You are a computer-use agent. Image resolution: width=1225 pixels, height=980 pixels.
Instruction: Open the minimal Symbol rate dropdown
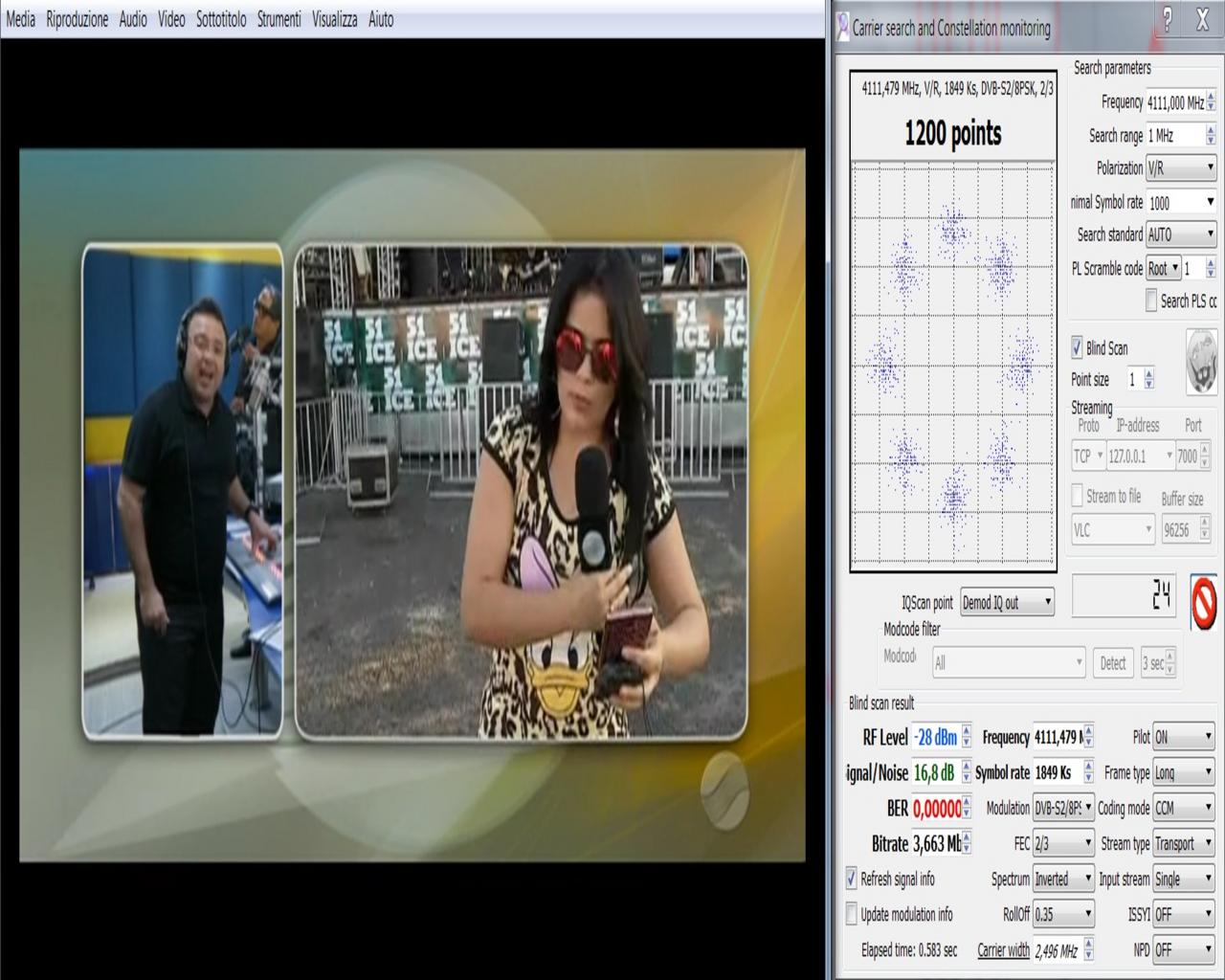point(1181,202)
